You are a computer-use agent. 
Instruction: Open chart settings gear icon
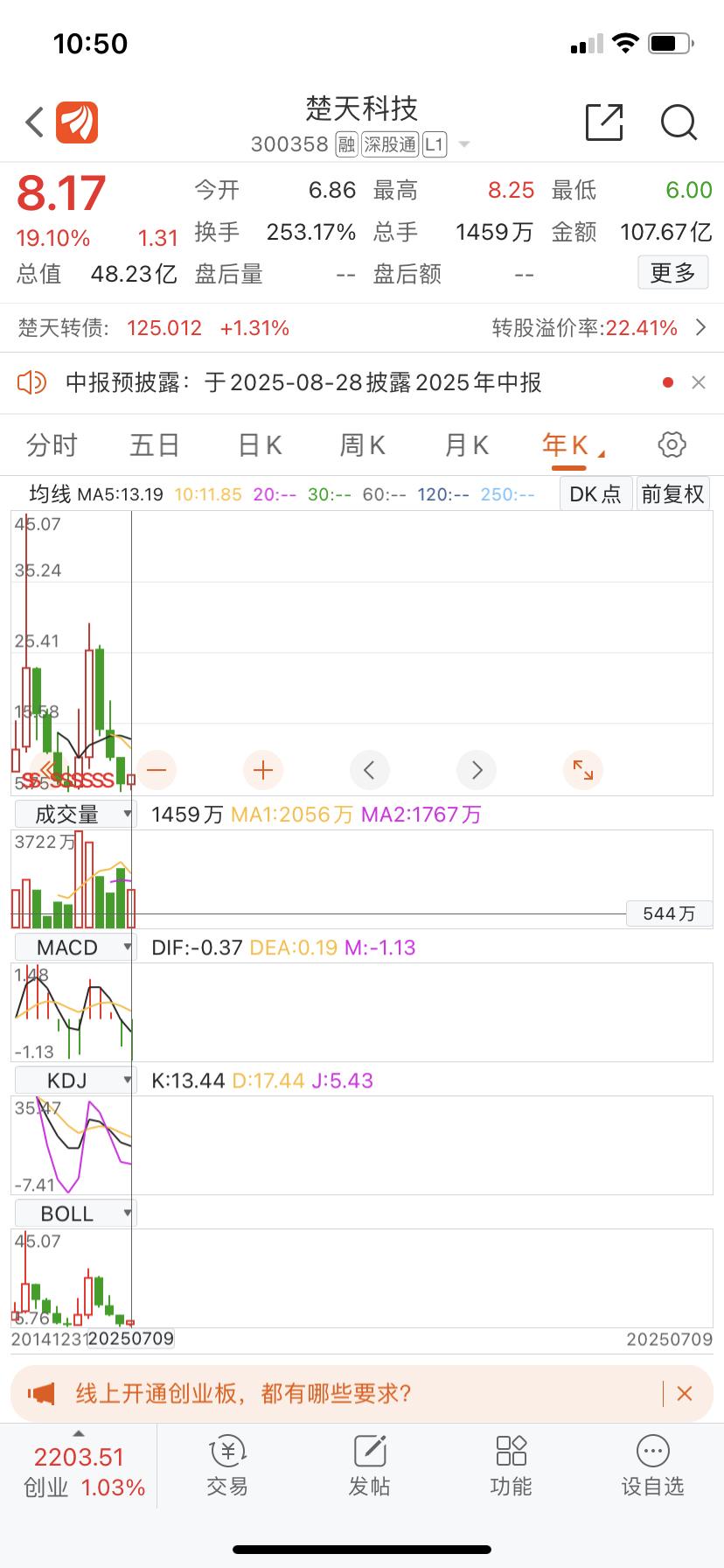pyautogui.click(x=672, y=444)
